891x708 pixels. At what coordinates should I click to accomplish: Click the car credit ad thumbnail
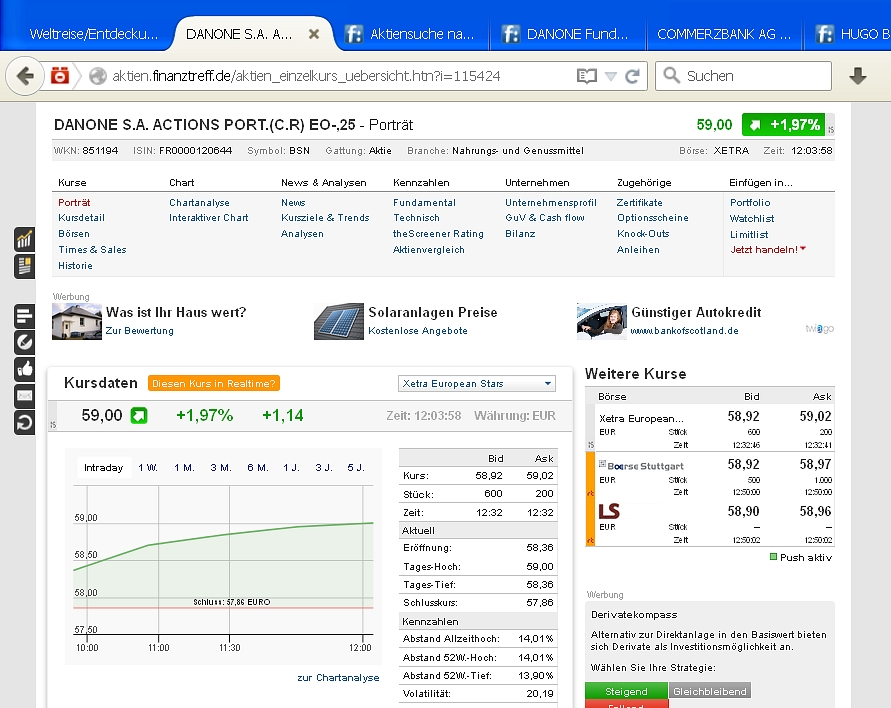click(602, 322)
